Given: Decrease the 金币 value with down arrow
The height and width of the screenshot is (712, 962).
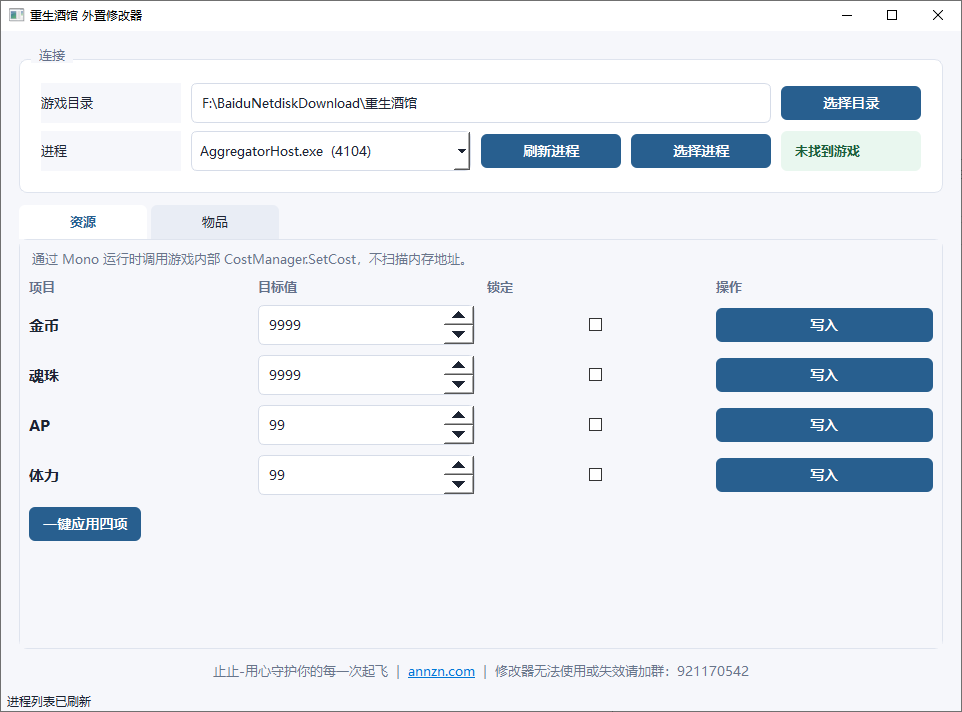Looking at the screenshot, I should [458, 334].
